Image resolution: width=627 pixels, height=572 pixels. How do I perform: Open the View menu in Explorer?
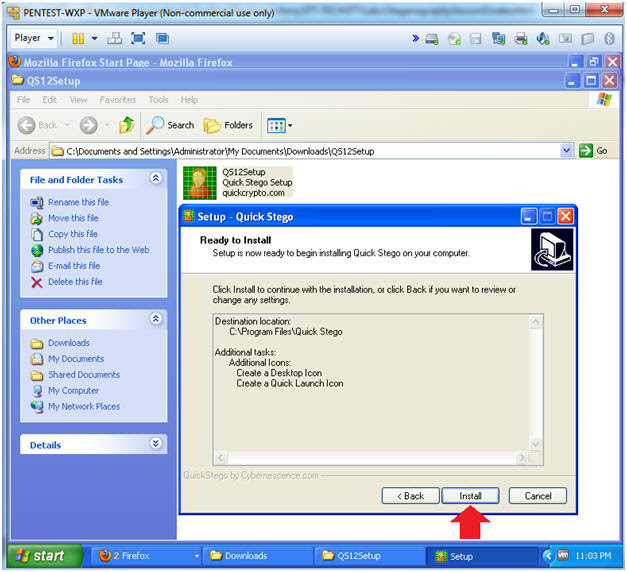(x=78, y=100)
